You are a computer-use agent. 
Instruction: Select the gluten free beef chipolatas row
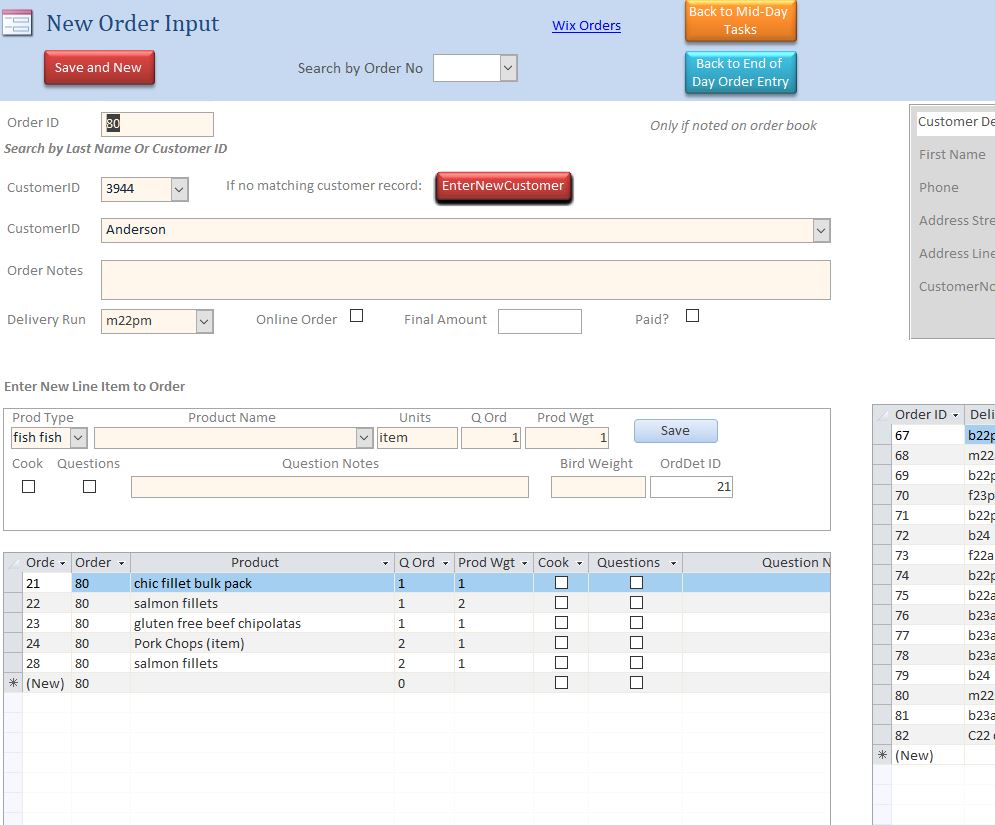click(x=217, y=623)
